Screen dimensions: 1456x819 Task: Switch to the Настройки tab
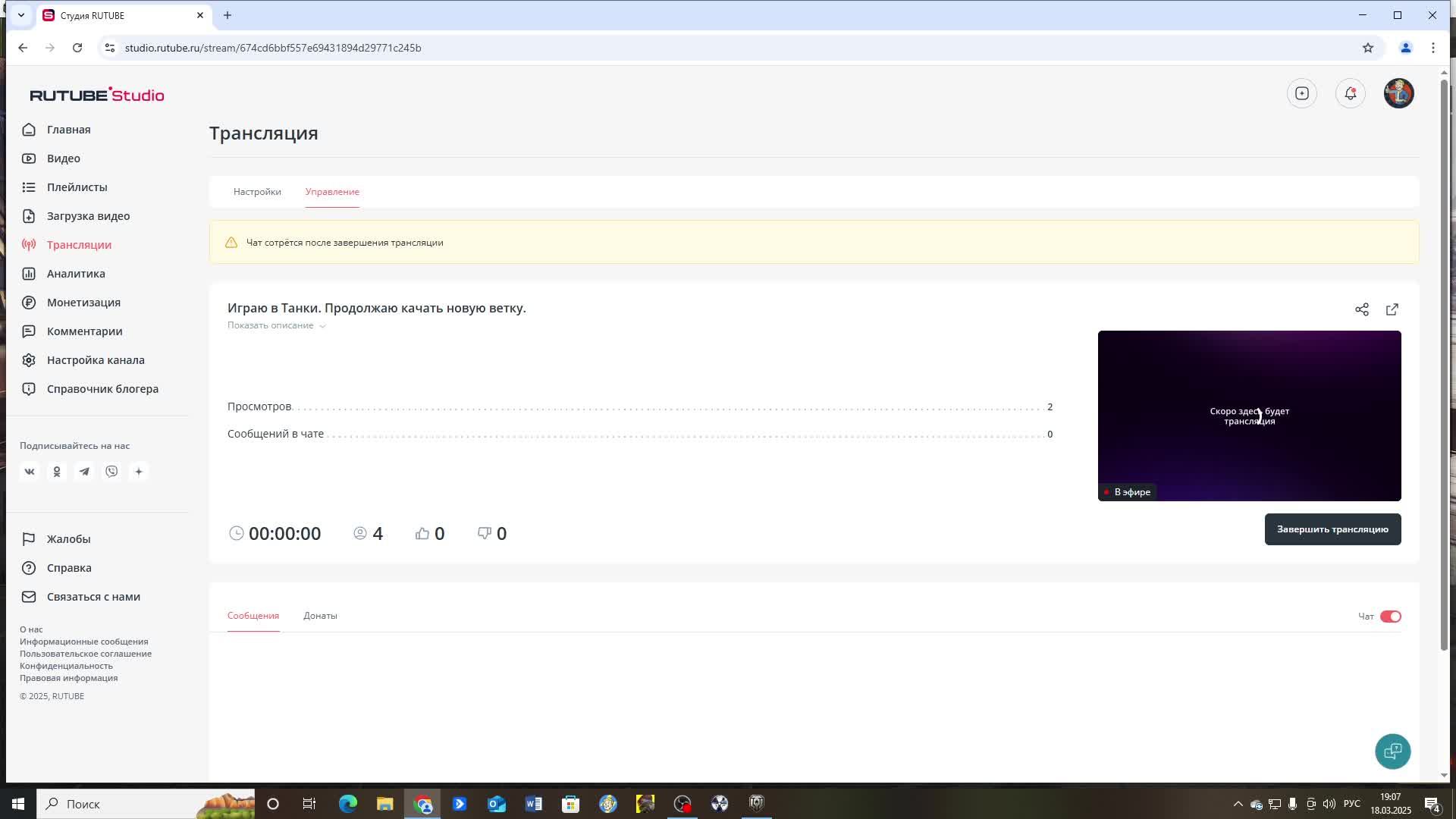tap(257, 192)
